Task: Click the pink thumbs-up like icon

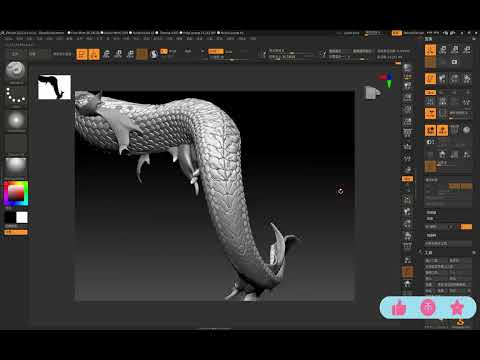Action: coord(399,308)
